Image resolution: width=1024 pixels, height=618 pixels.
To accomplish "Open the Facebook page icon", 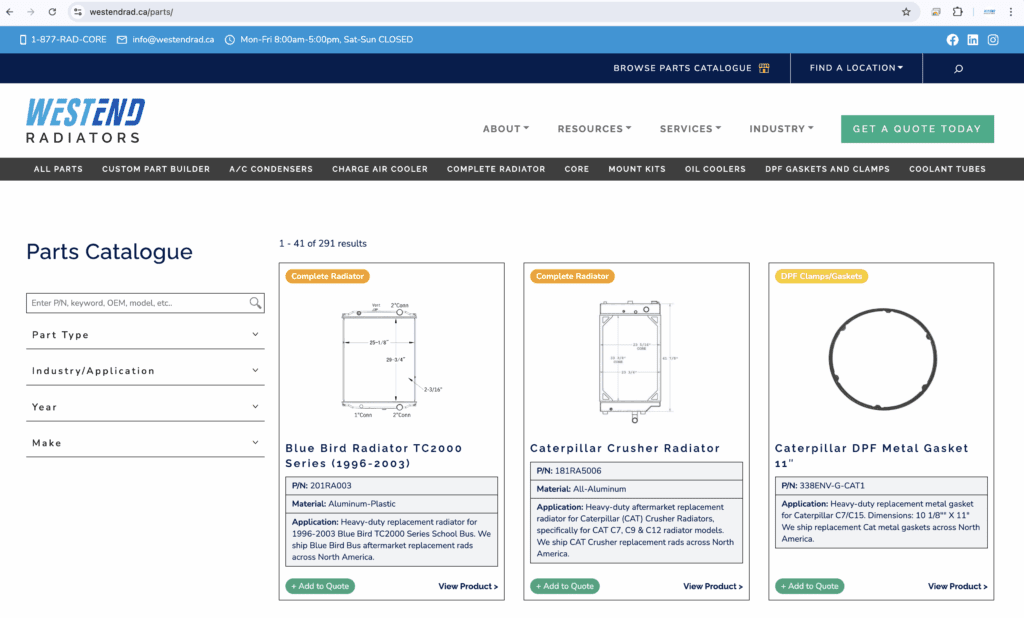I will (x=952, y=40).
